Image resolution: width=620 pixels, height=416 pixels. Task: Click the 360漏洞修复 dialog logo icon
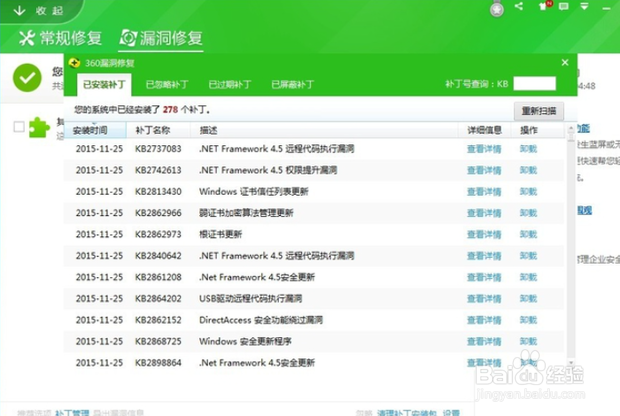(74, 63)
